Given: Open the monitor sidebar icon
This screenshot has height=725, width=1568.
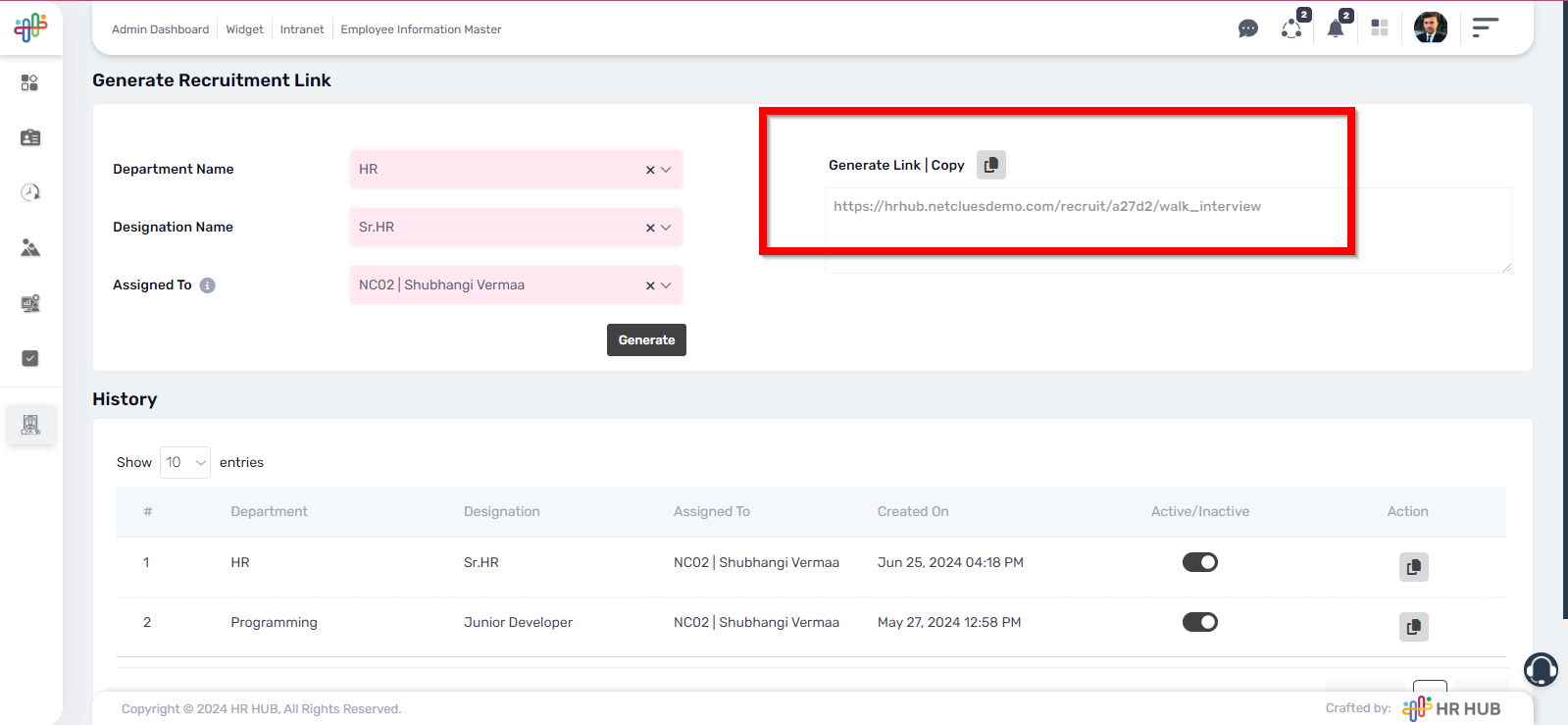Looking at the screenshot, I should coord(30,303).
